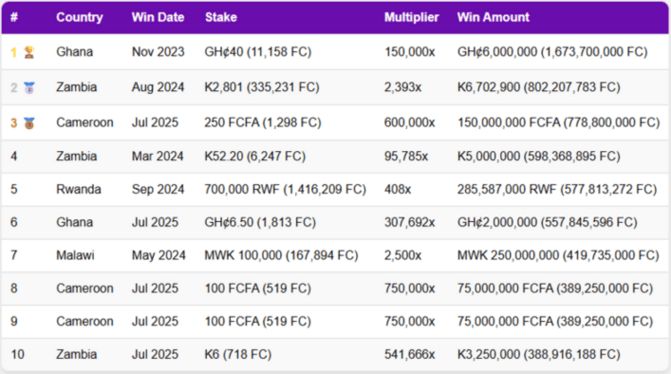Click the 307,692x multiplier cell

click(410, 222)
